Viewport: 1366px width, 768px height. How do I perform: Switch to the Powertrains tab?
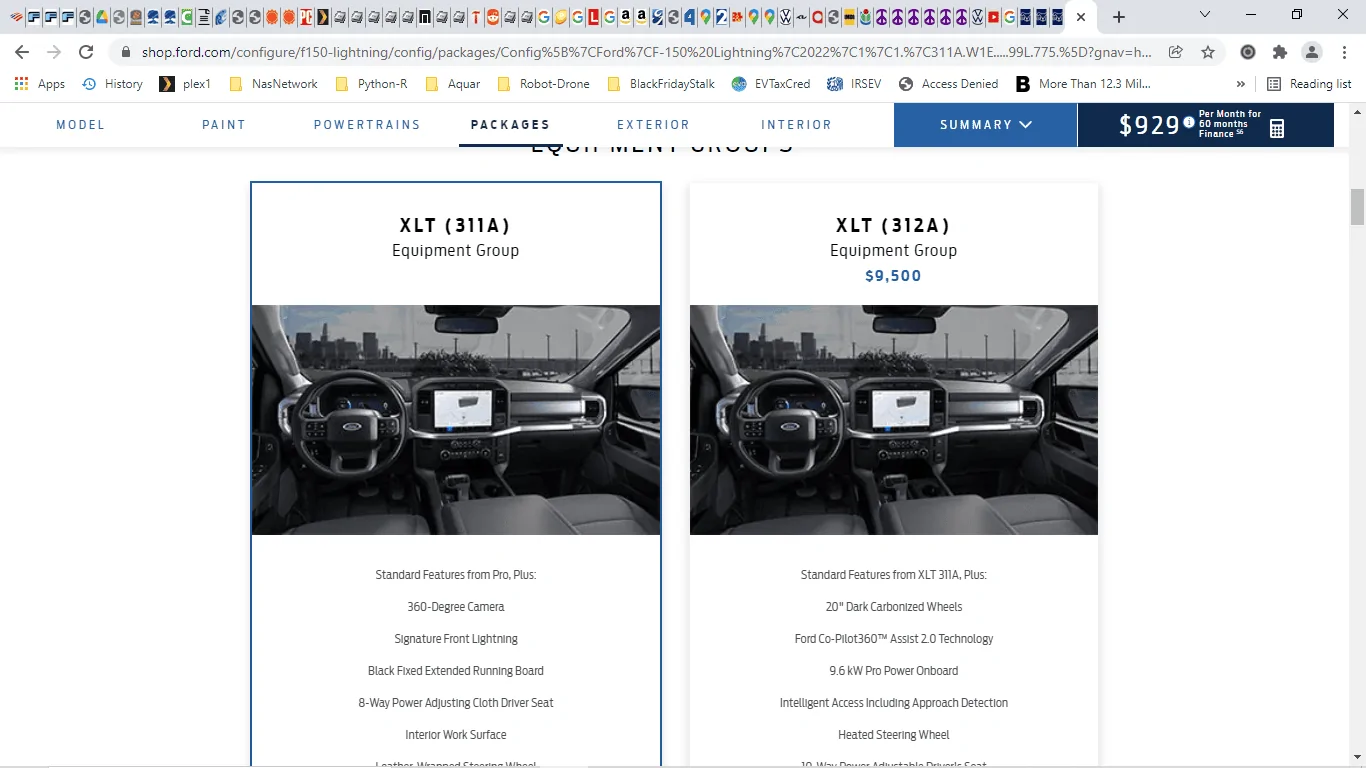[x=367, y=125]
